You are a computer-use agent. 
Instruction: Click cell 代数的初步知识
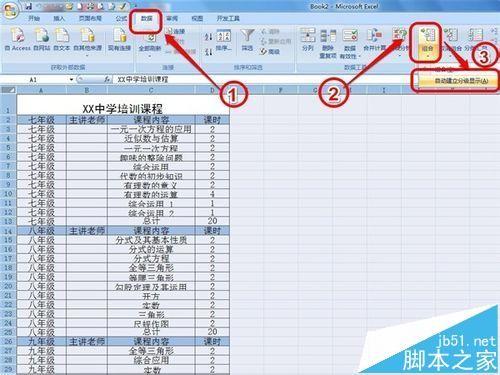click(151, 176)
